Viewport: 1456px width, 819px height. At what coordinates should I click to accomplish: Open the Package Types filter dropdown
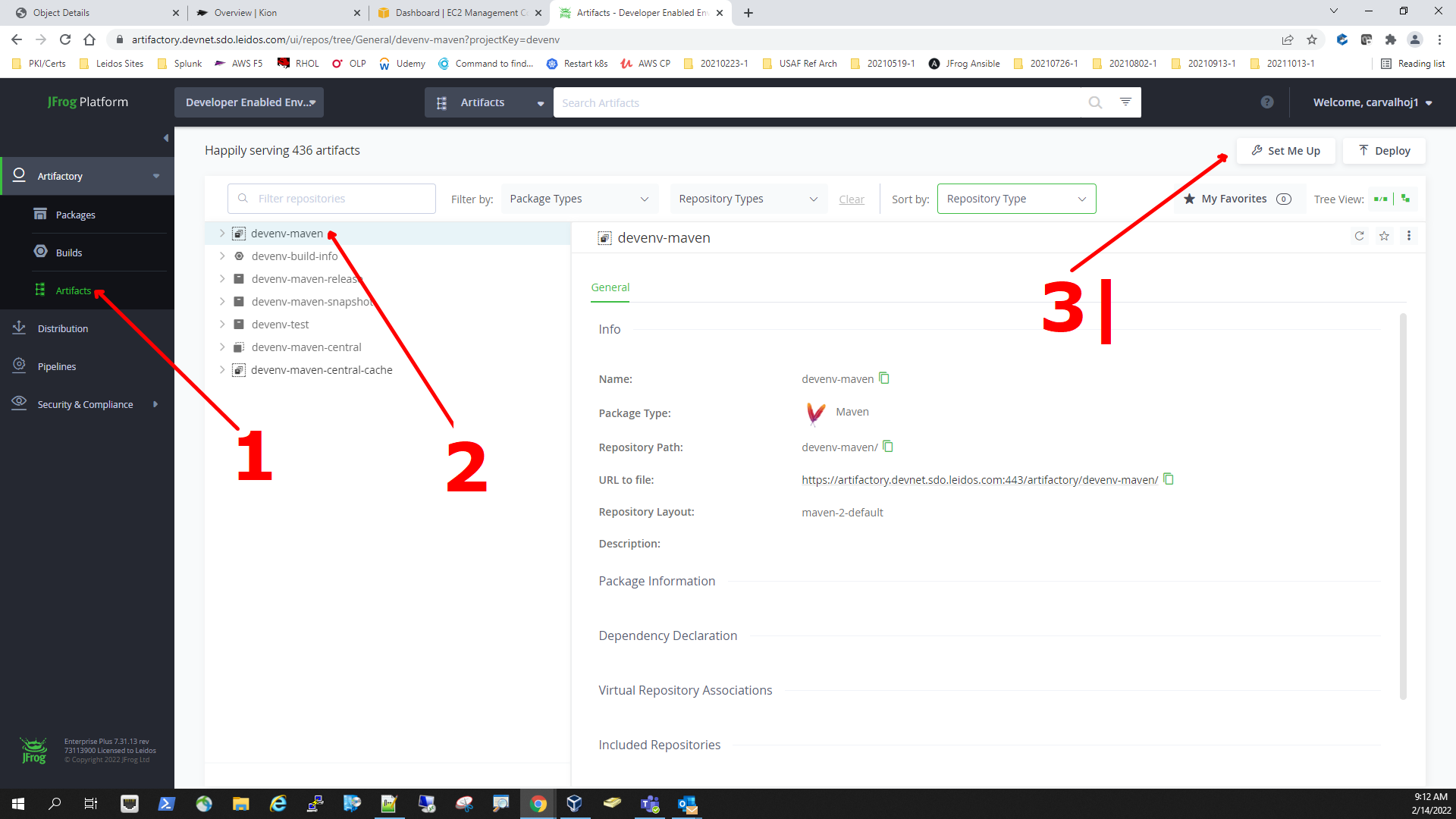[579, 199]
